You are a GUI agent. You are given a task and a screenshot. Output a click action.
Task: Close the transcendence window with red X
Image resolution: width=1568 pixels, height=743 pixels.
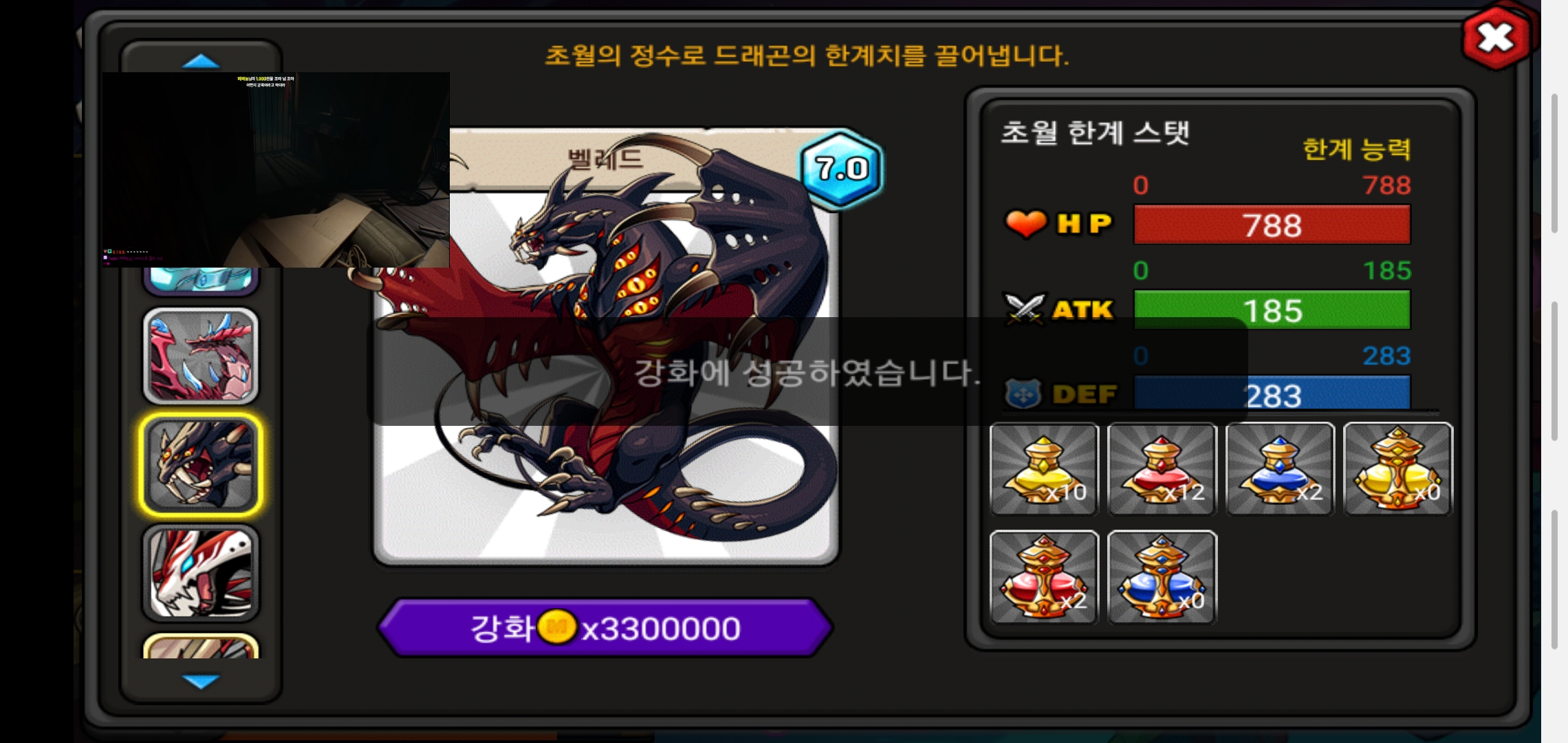pyautogui.click(x=1496, y=38)
